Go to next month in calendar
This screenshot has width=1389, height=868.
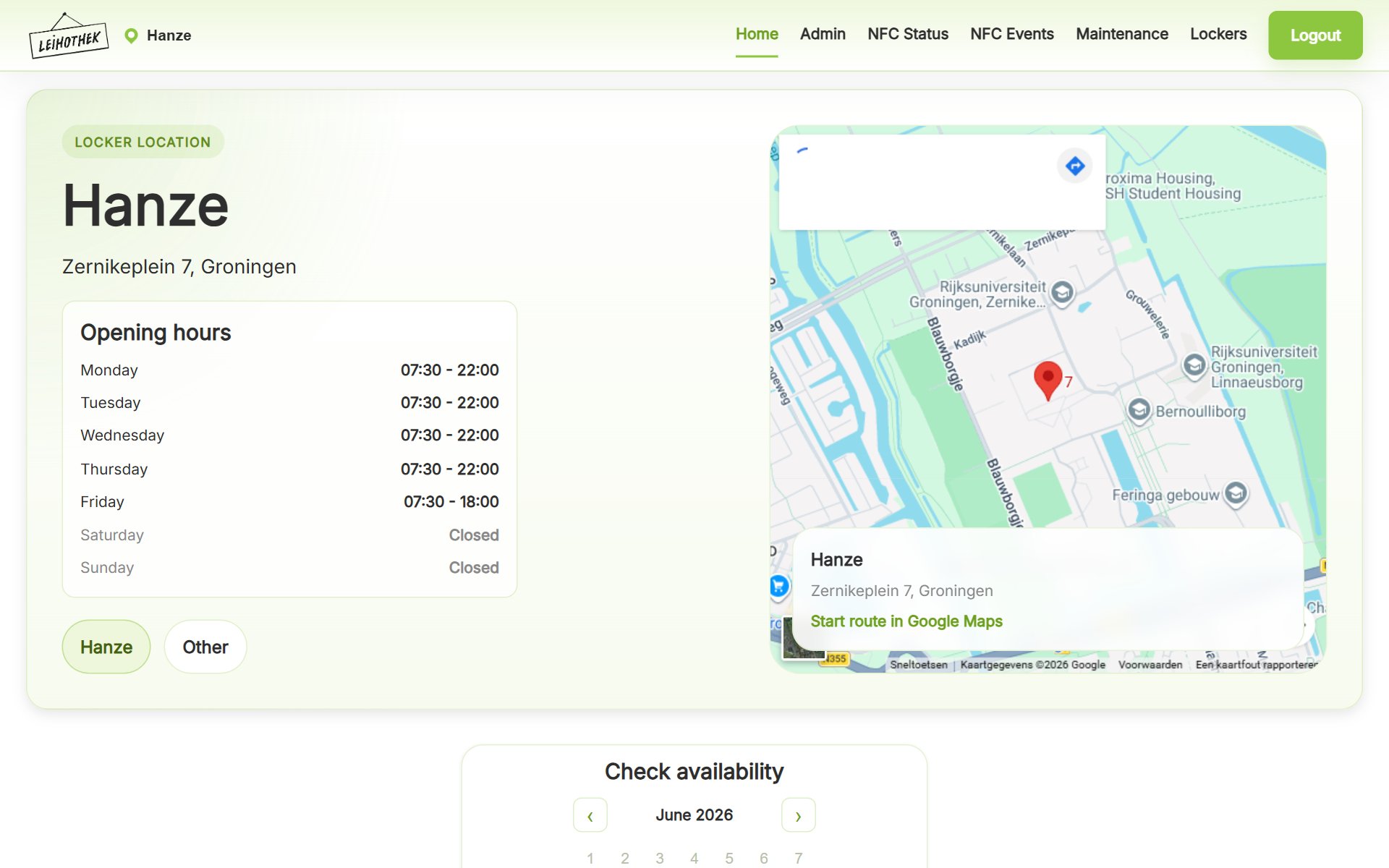tap(799, 815)
